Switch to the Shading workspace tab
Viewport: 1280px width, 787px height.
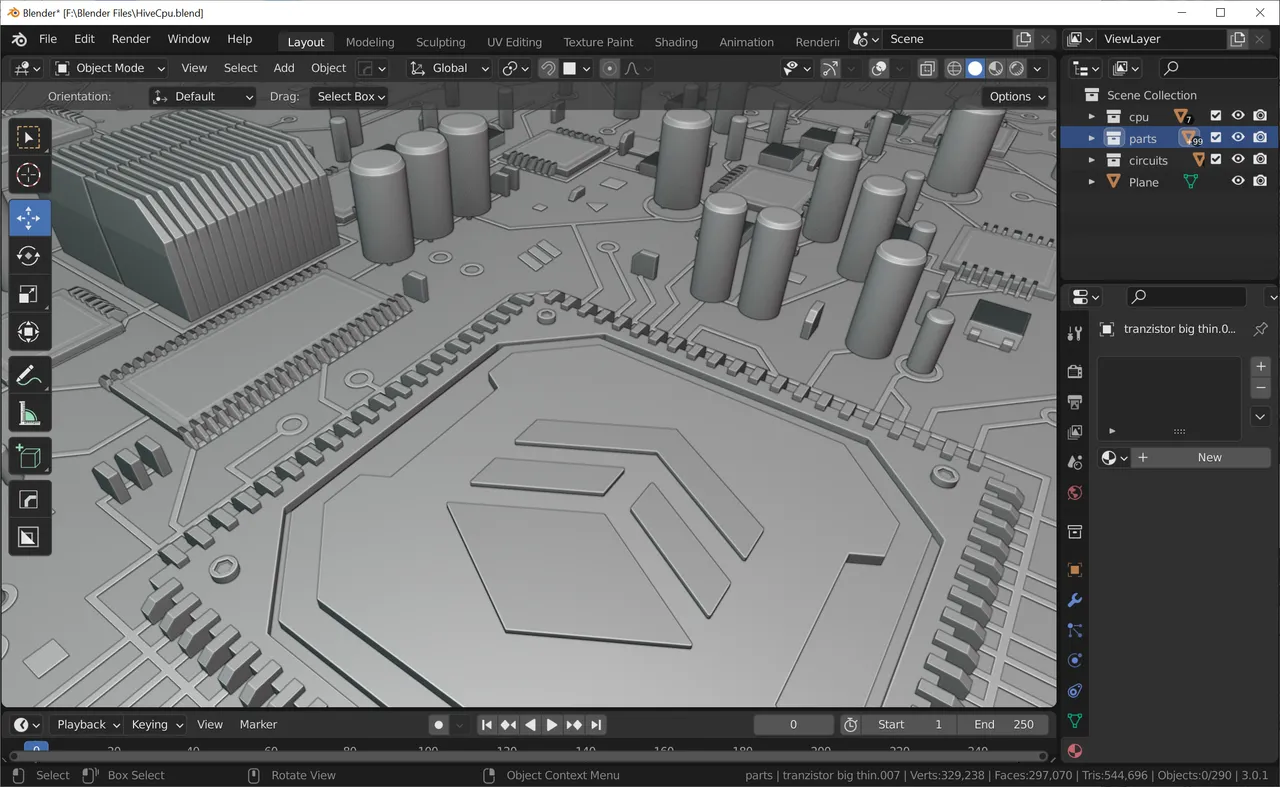click(x=676, y=42)
